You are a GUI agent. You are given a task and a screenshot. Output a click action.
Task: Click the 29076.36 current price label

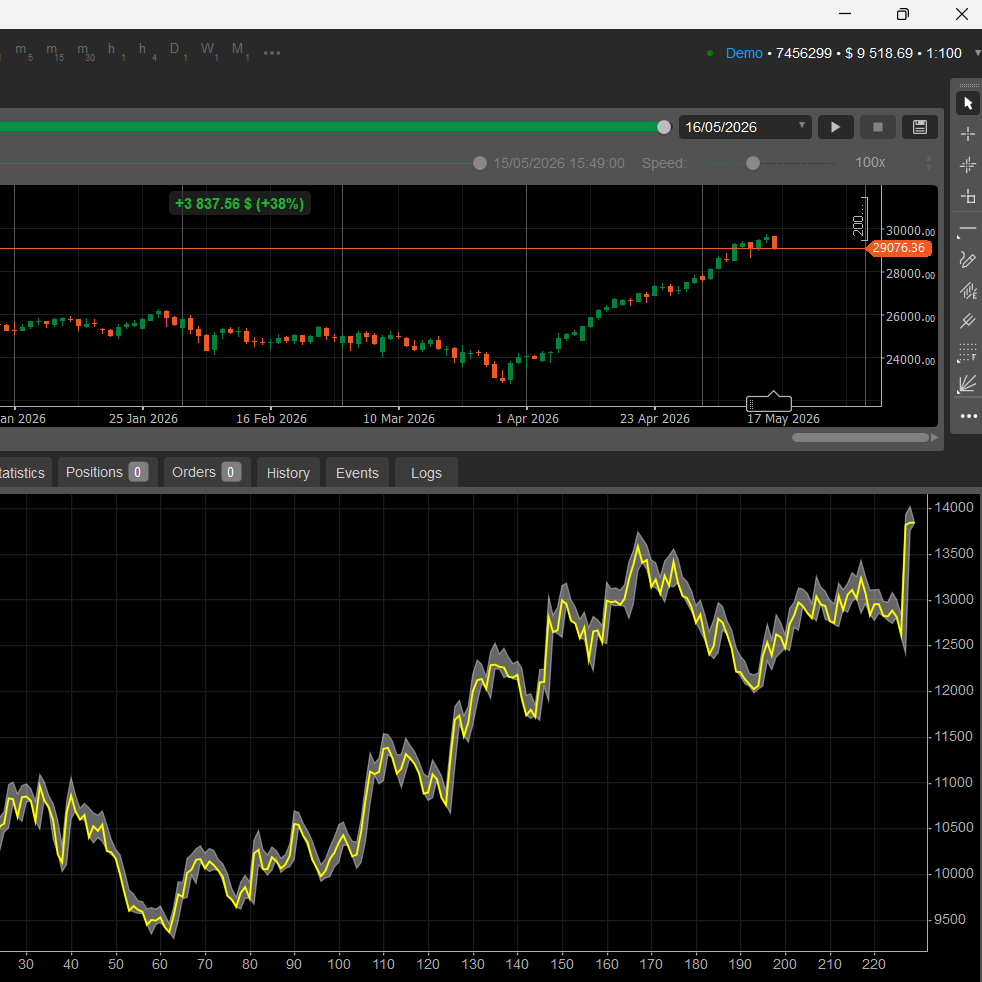[898, 248]
